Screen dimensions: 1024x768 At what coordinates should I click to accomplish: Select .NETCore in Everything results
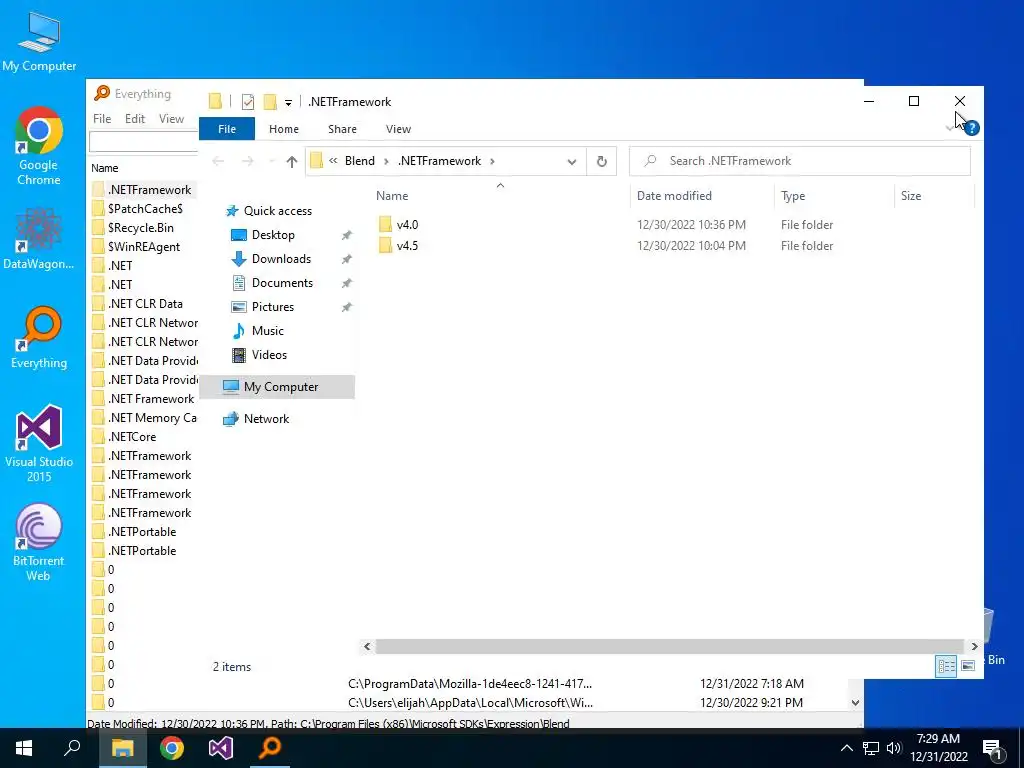click(132, 437)
